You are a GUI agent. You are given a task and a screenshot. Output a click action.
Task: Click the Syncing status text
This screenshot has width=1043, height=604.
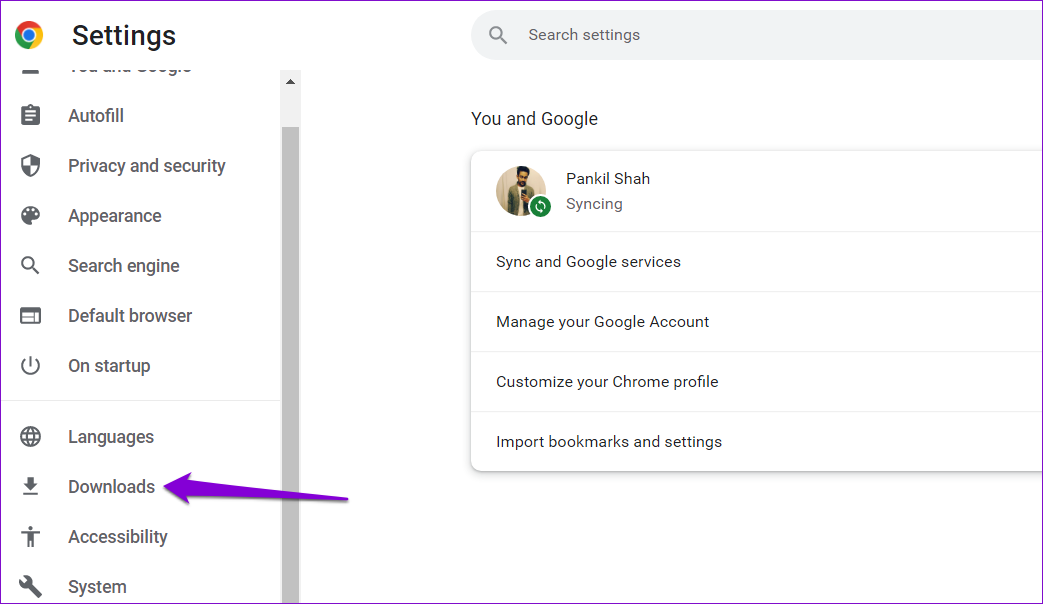tap(594, 204)
